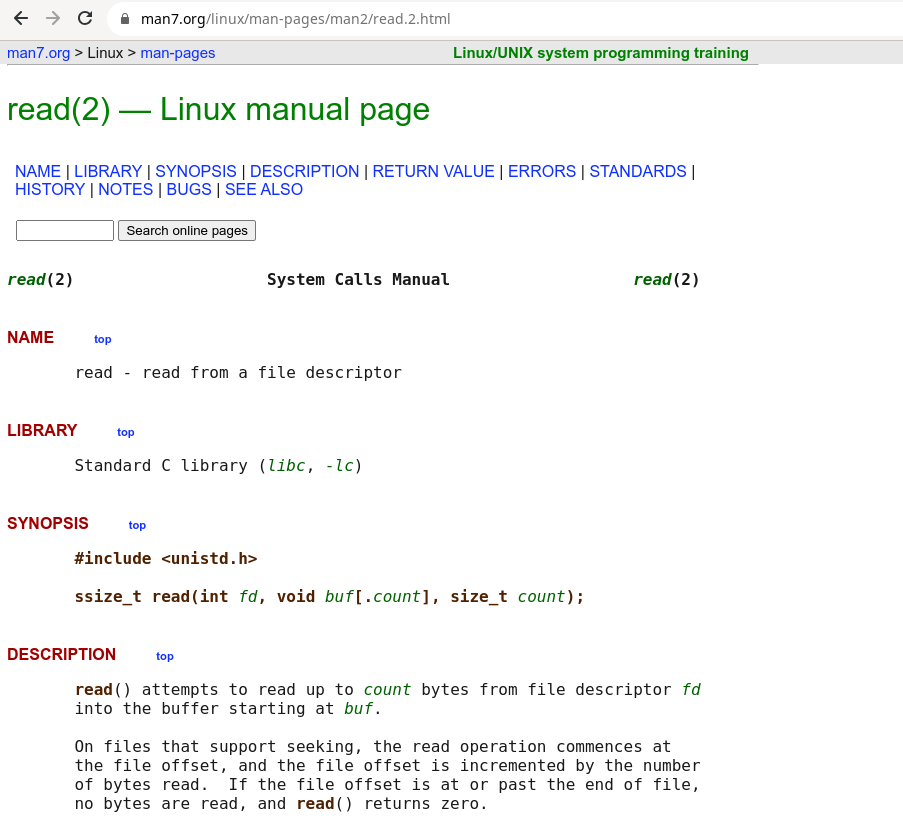The width and height of the screenshot is (903, 816).
Task: Click the search text input field
Action: (64, 230)
